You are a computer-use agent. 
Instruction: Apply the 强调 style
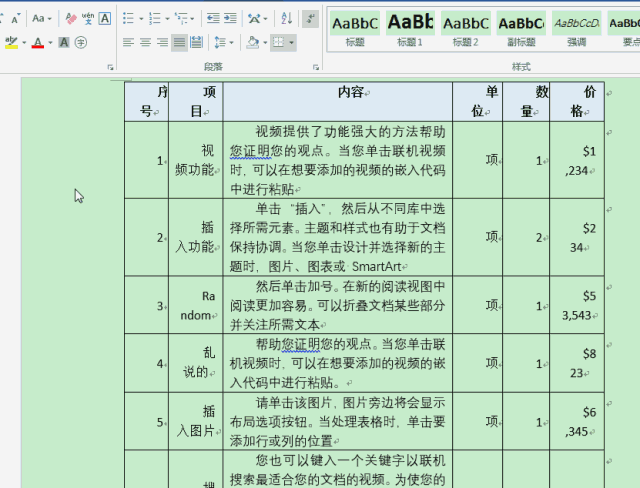pyautogui.click(x=576, y=29)
